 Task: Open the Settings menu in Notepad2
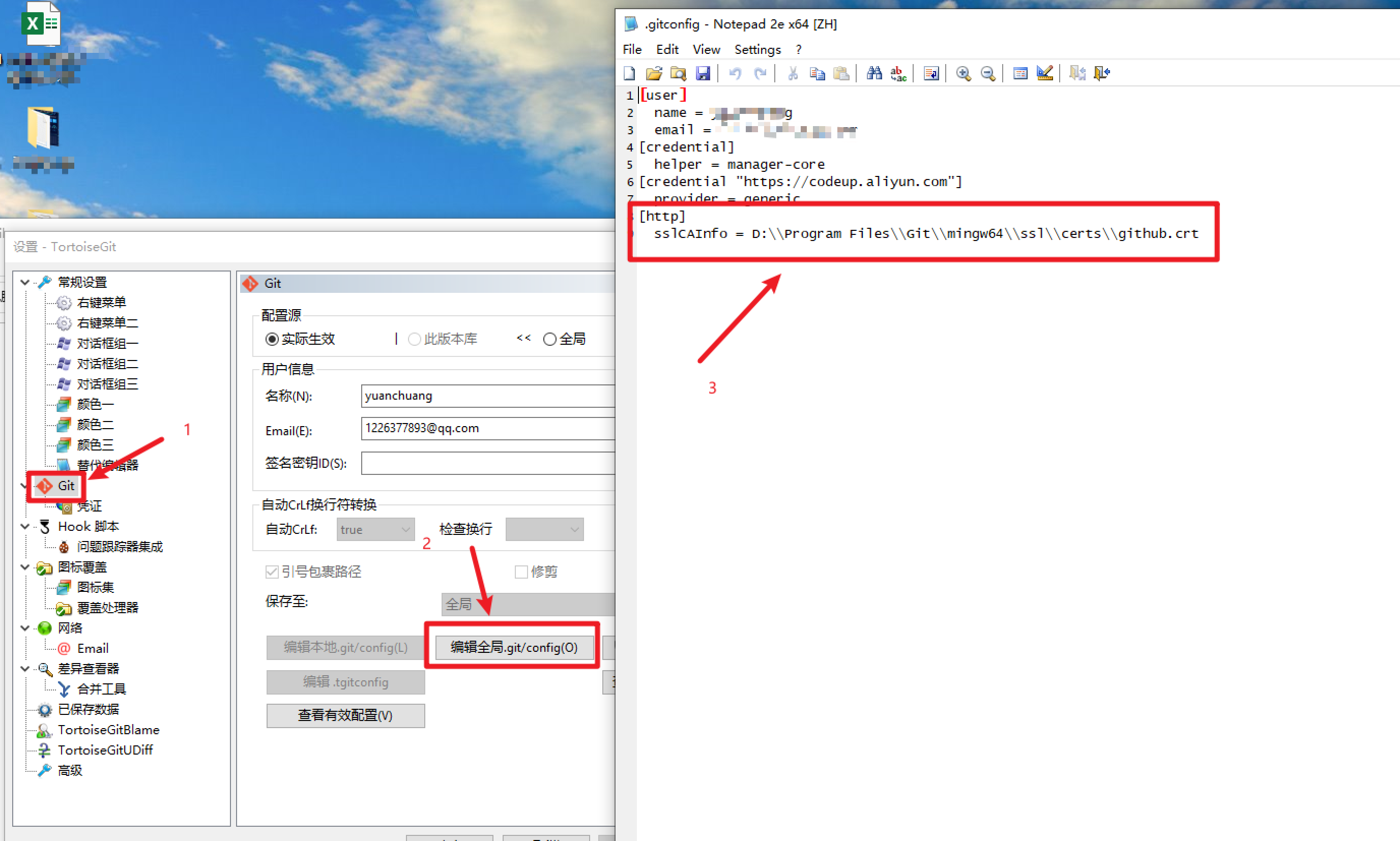click(x=757, y=49)
